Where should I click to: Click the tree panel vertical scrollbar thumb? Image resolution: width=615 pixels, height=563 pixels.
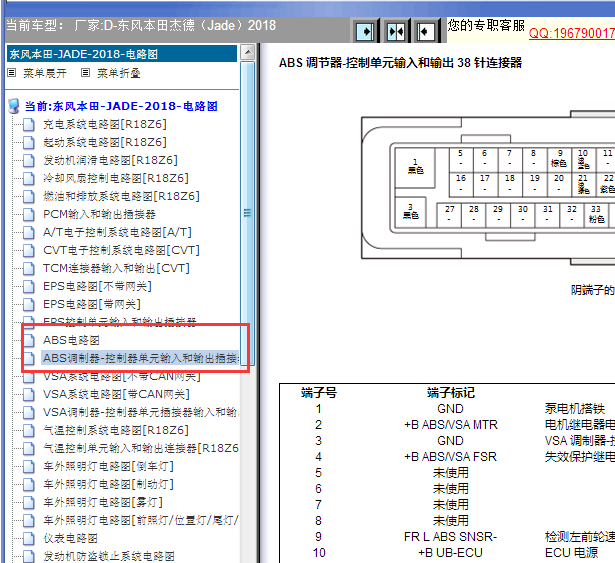pyautogui.click(x=247, y=213)
